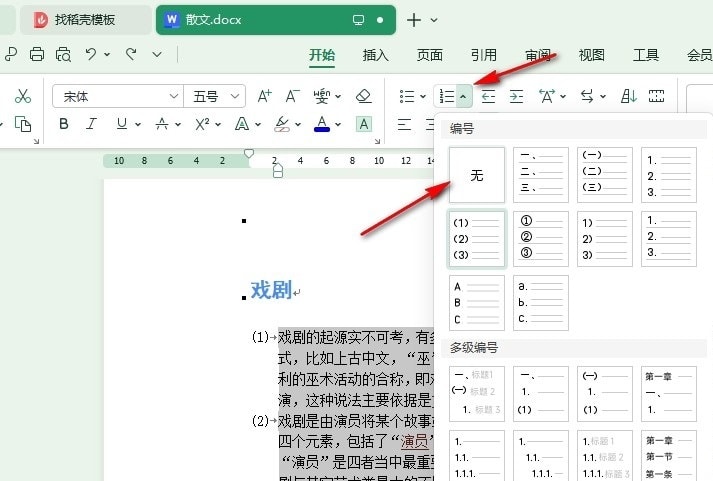Apply the text highlight color

click(x=282, y=124)
